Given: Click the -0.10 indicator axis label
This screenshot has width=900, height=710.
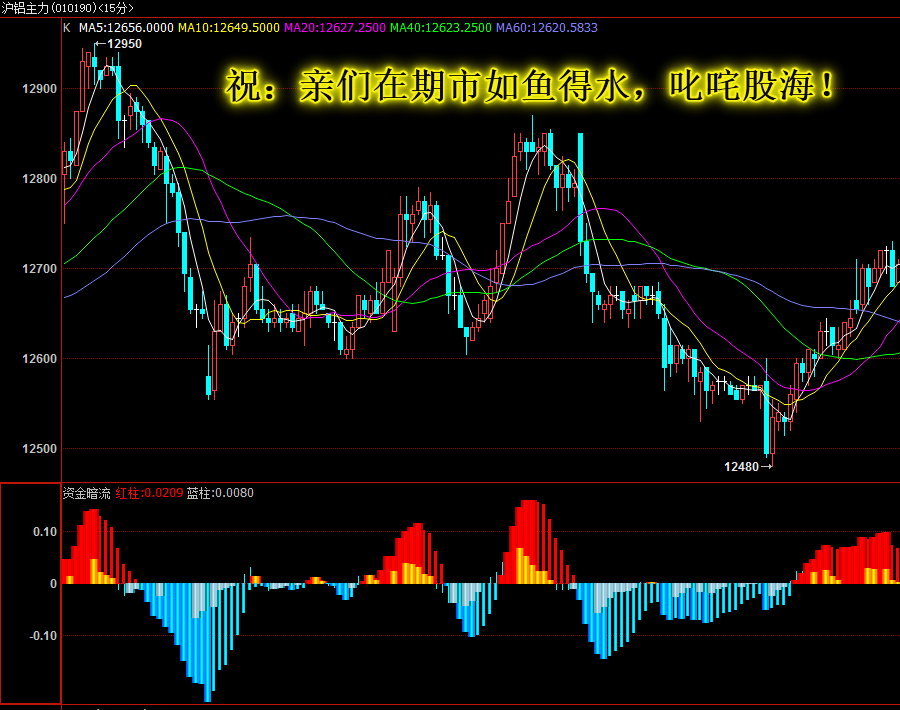Looking at the screenshot, I should [43, 636].
